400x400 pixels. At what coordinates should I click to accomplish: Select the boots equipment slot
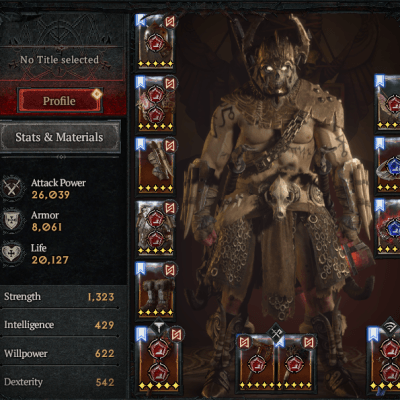pyautogui.click(x=155, y=291)
